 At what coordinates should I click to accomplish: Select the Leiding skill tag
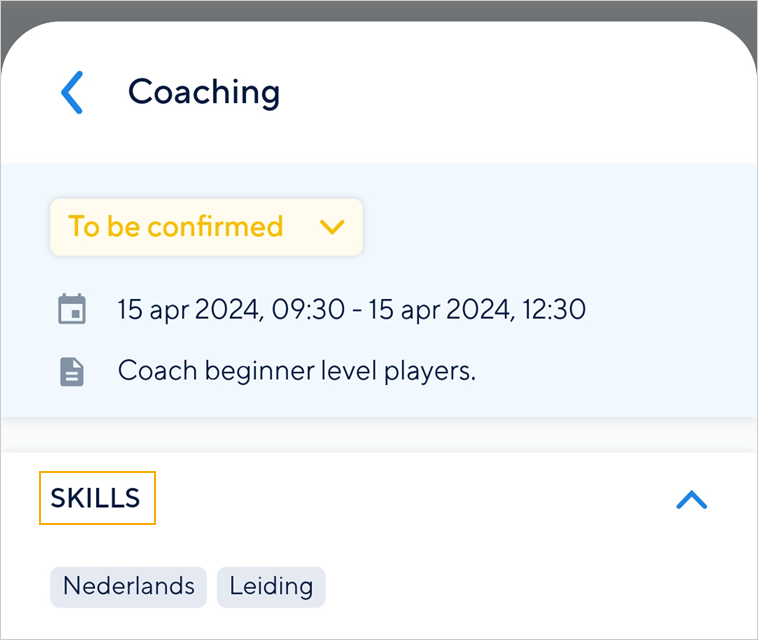click(271, 586)
